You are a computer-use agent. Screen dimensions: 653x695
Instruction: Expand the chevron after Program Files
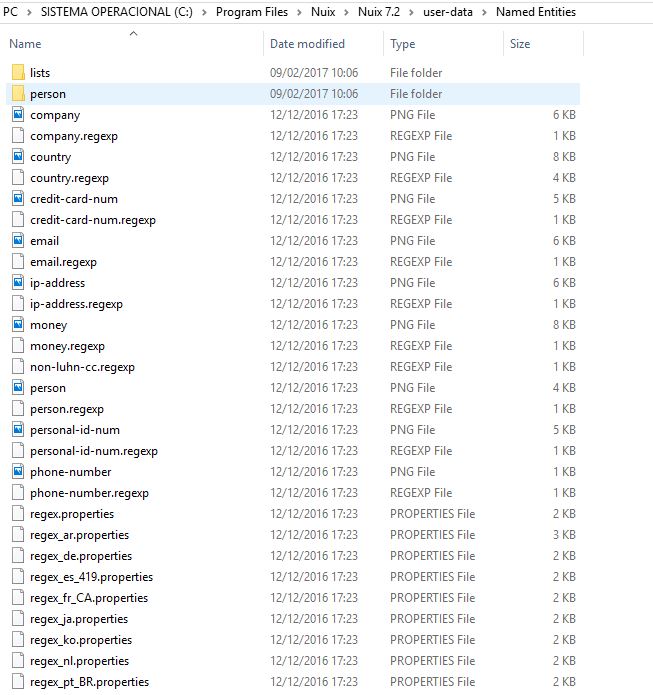pos(300,12)
